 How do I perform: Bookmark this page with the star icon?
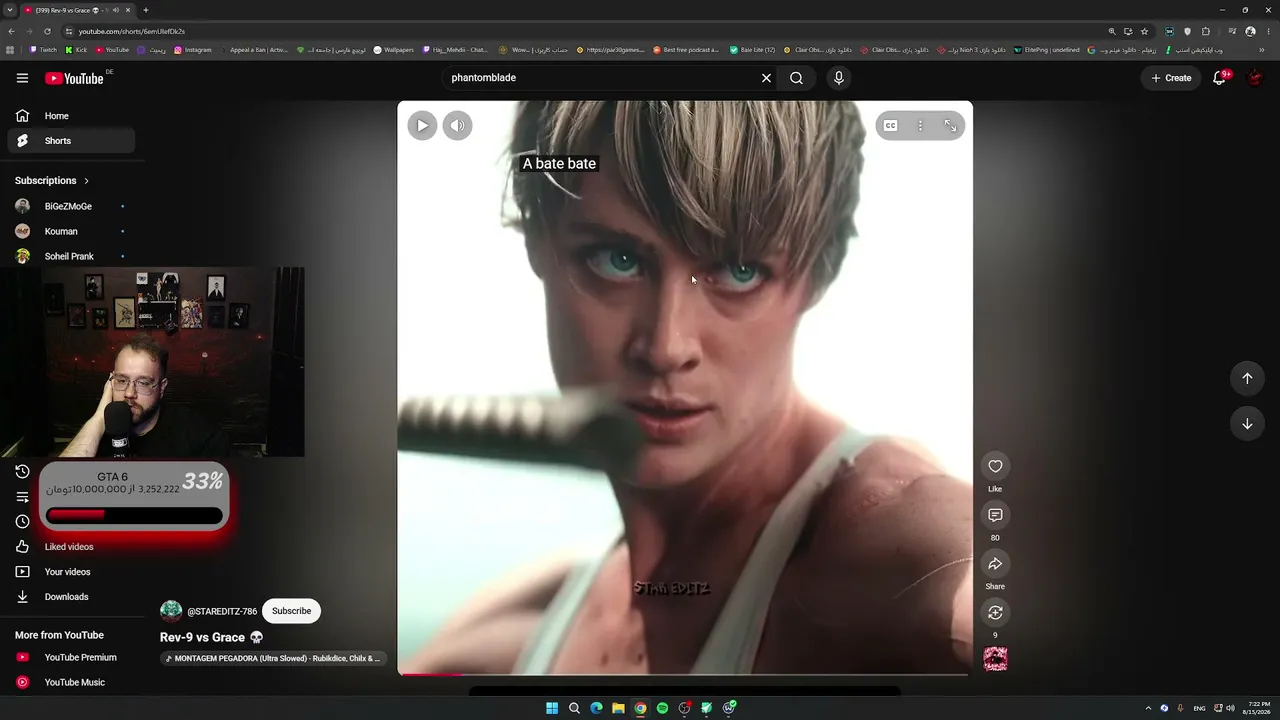click(x=1145, y=31)
